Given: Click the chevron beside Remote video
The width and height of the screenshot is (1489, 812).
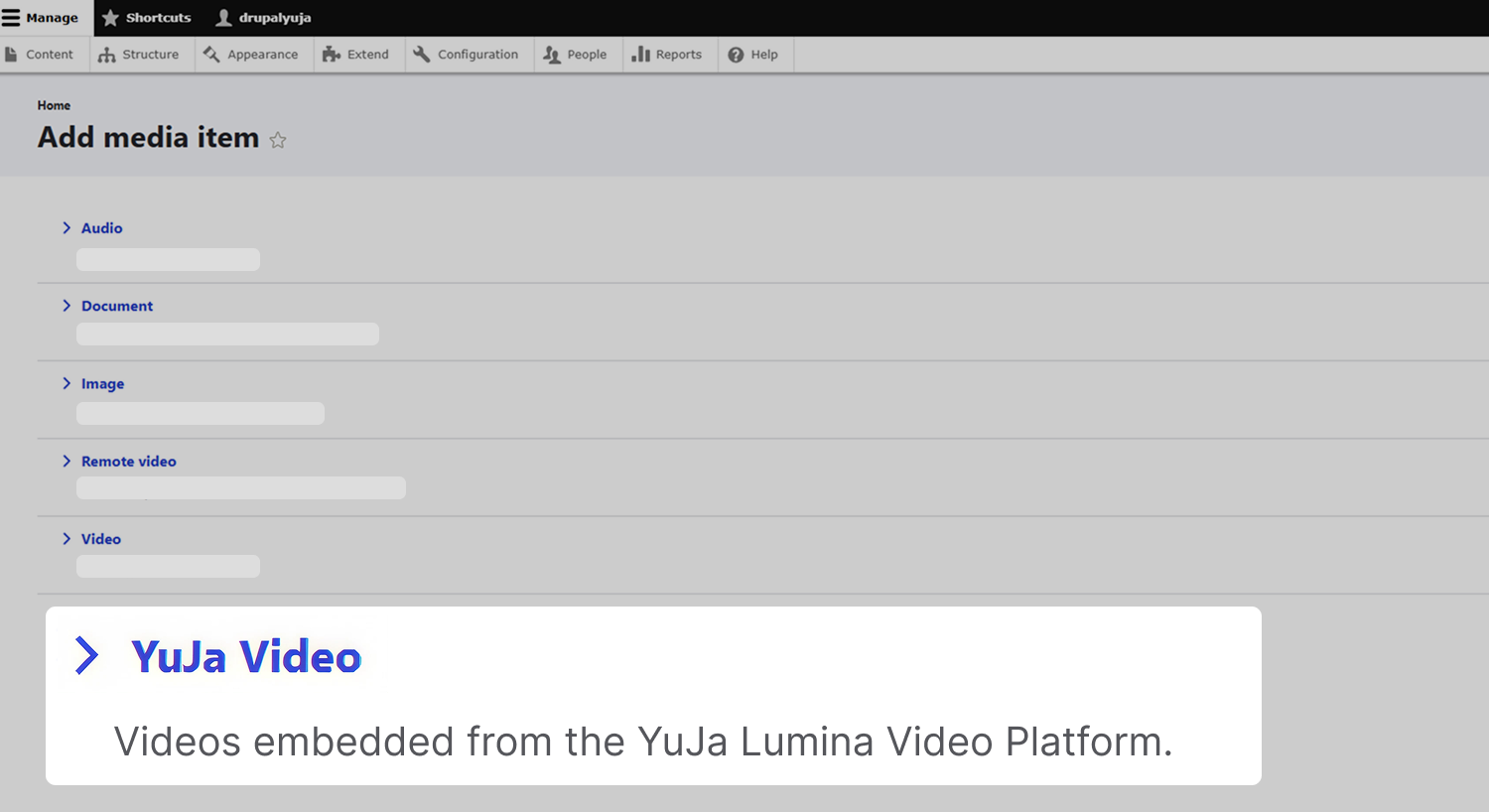Looking at the screenshot, I should tap(67, 461).
